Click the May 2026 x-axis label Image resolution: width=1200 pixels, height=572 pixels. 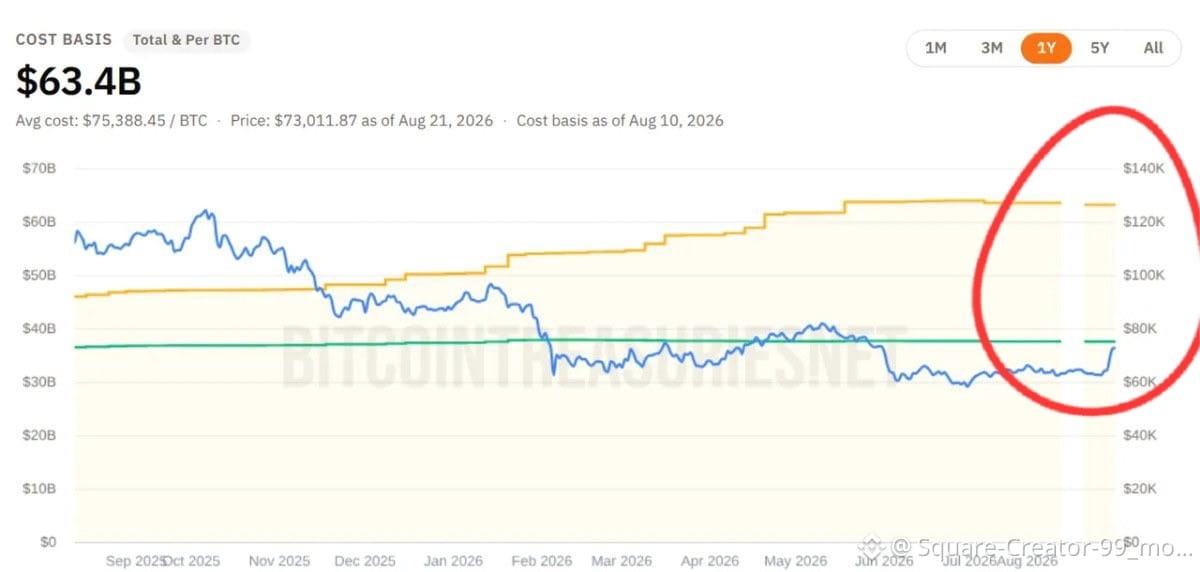(796, 561)
